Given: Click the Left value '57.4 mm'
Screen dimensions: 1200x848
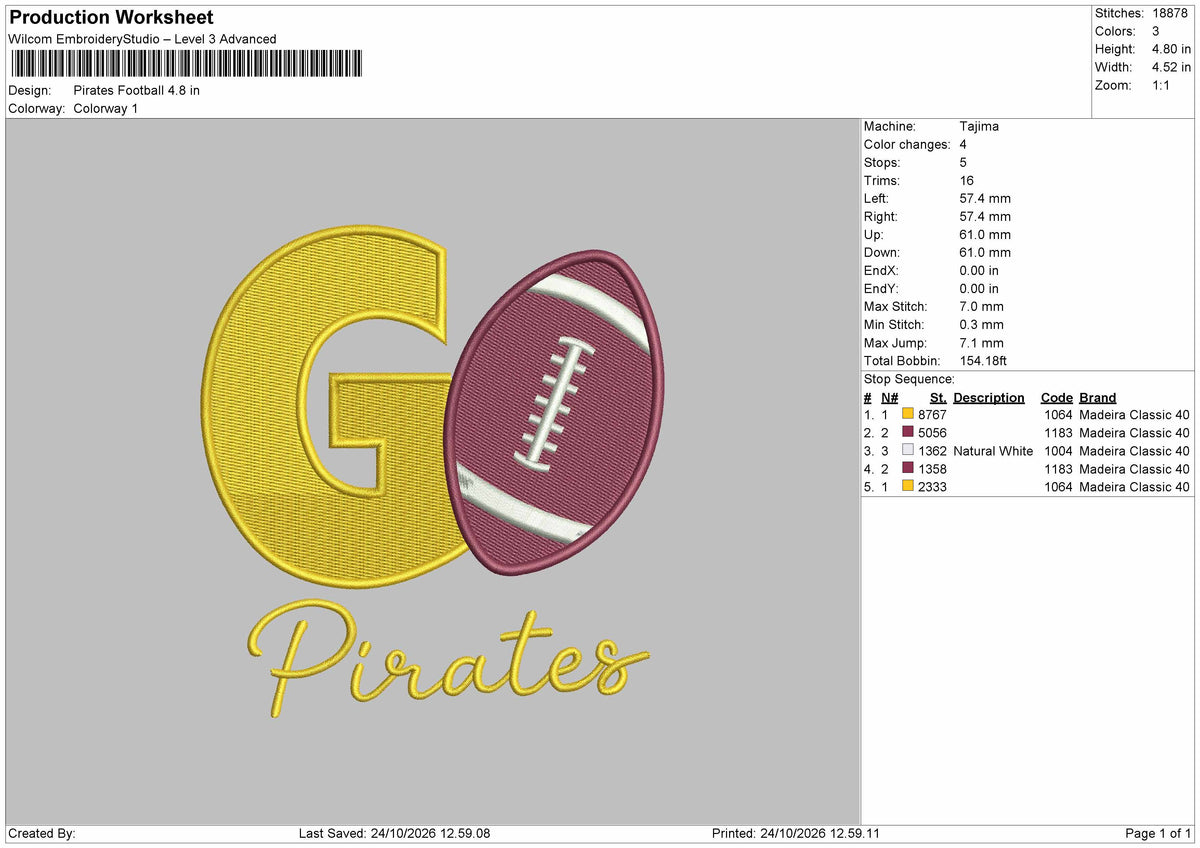Looking at the screenshot, I should click(x=985, y=198).
